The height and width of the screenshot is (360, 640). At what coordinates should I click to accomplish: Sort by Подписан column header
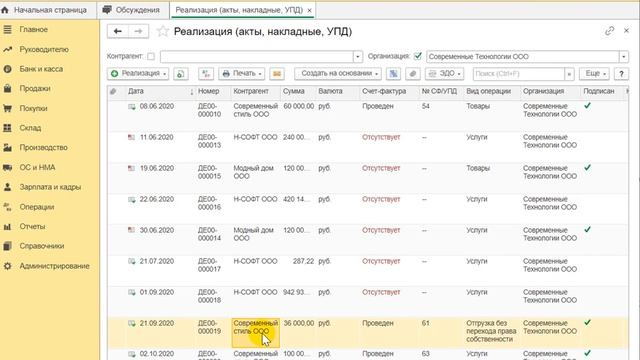[599, 91]
